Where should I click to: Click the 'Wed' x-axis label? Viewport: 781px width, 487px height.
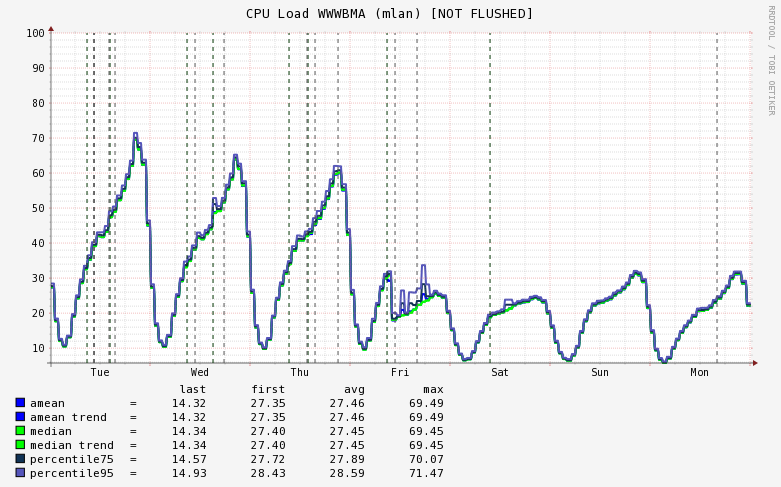pos(199,372)
